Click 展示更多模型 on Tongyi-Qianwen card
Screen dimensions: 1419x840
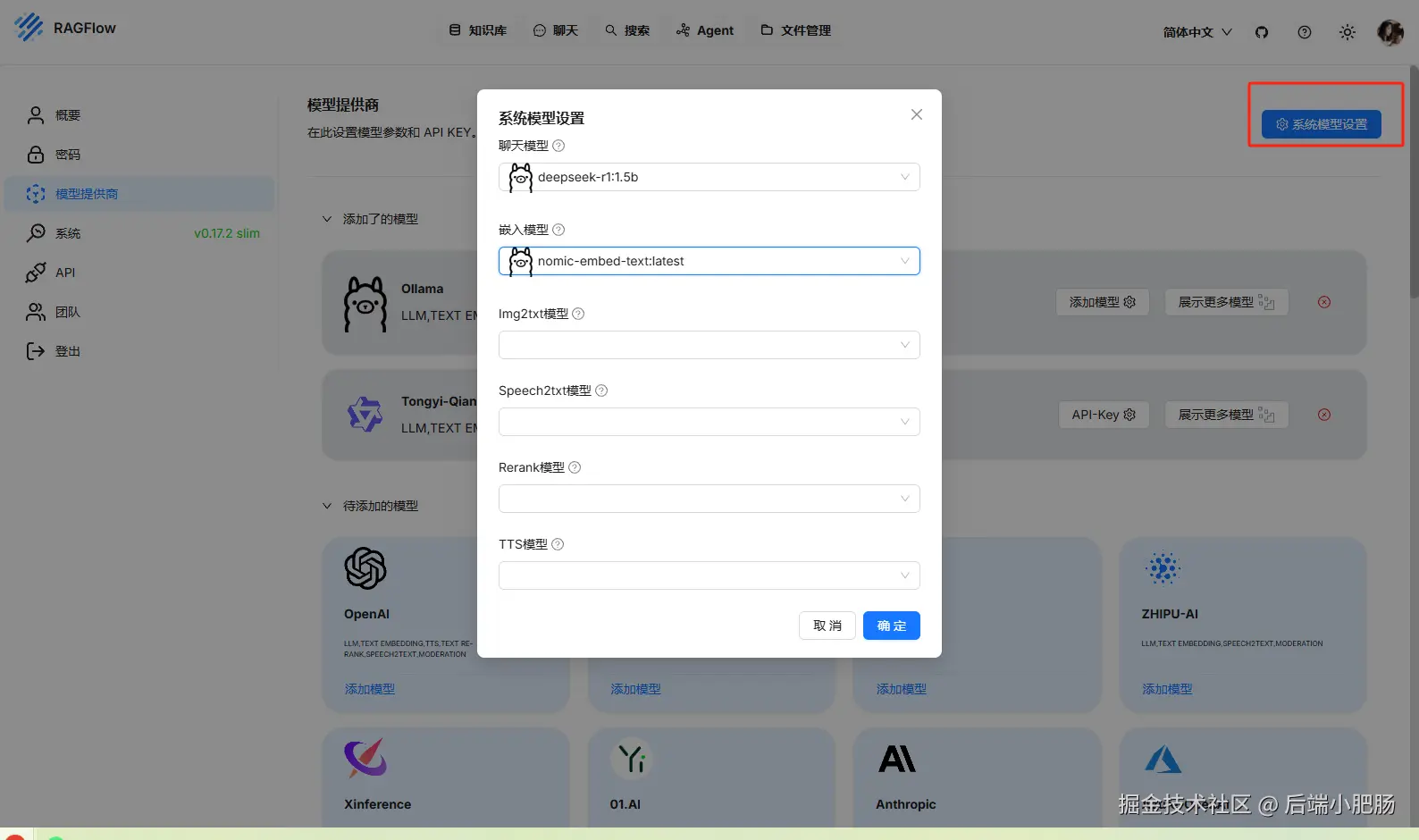click(1227, 415)
